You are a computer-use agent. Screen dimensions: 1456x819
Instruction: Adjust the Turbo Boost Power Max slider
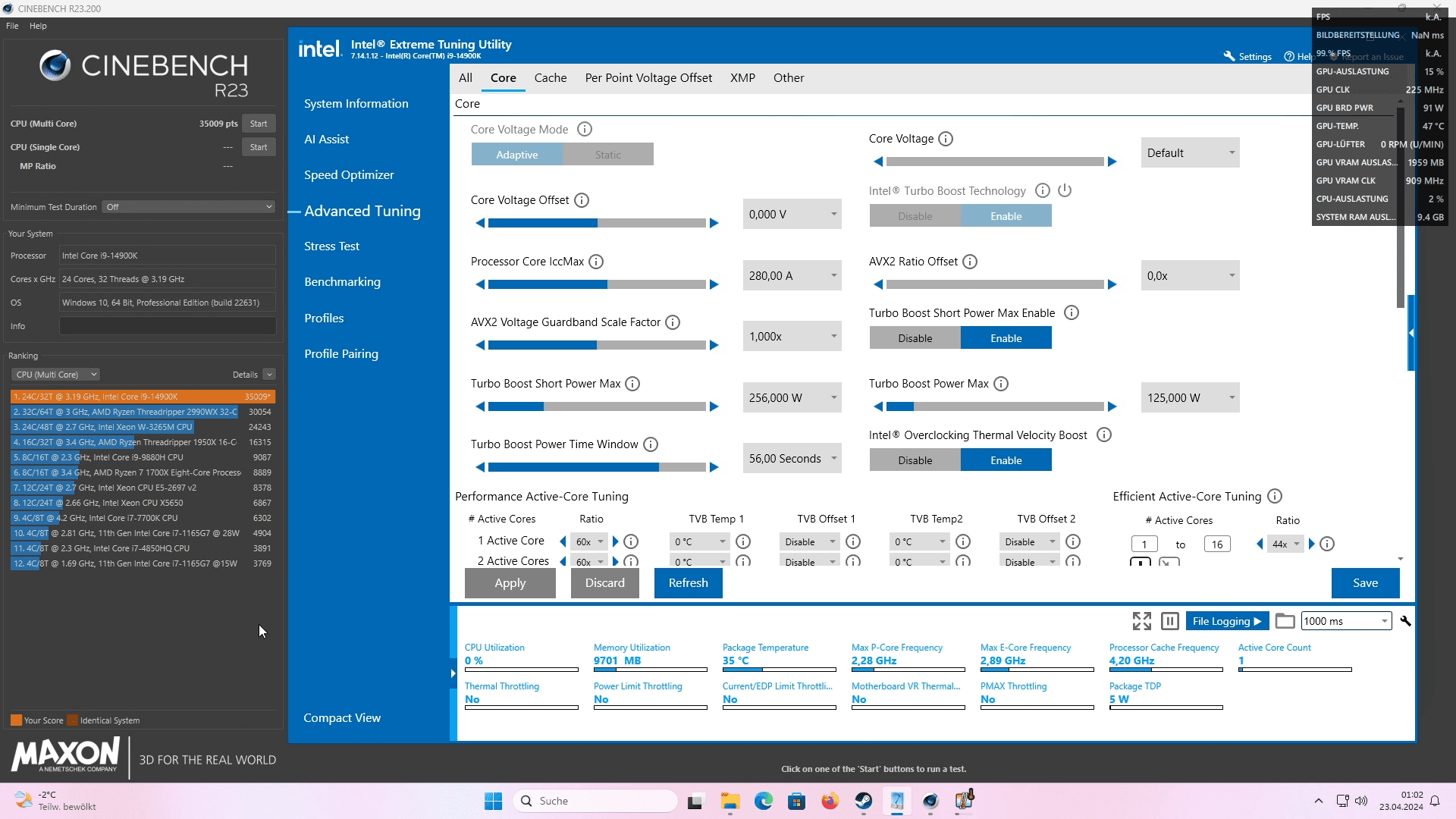(995, 406)
